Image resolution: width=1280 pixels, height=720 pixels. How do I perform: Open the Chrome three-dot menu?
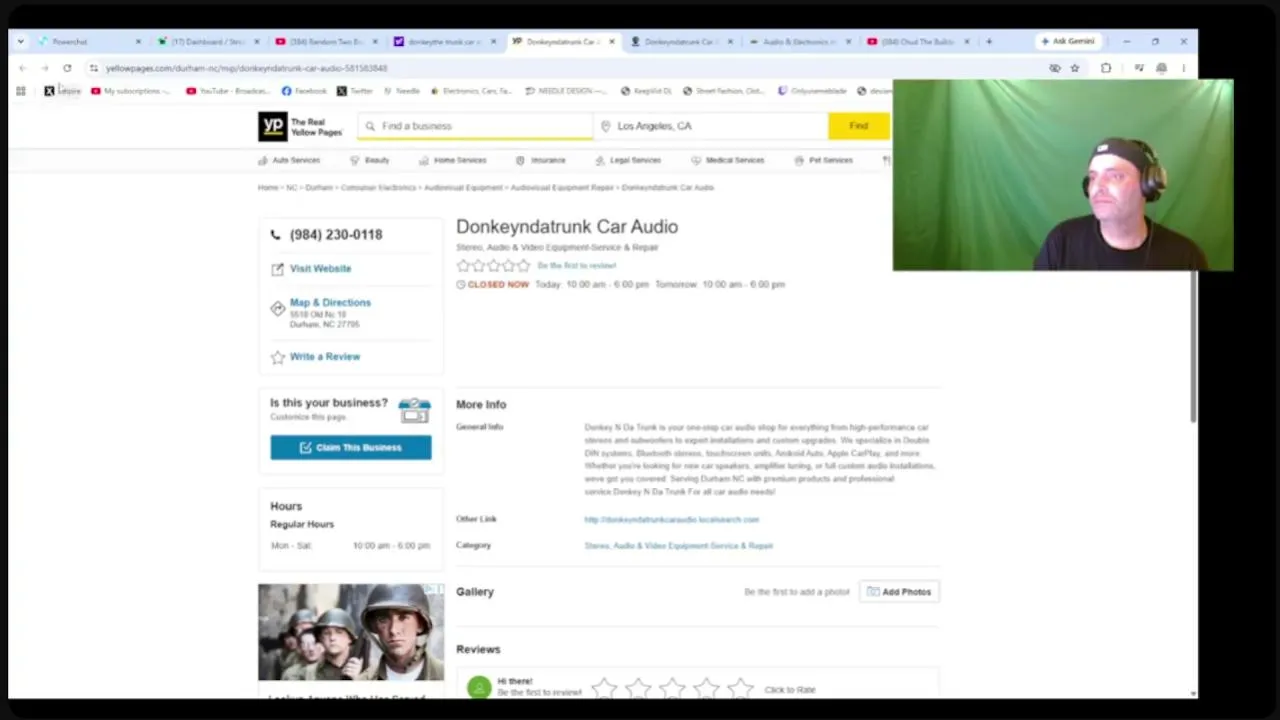point(1183,68)
